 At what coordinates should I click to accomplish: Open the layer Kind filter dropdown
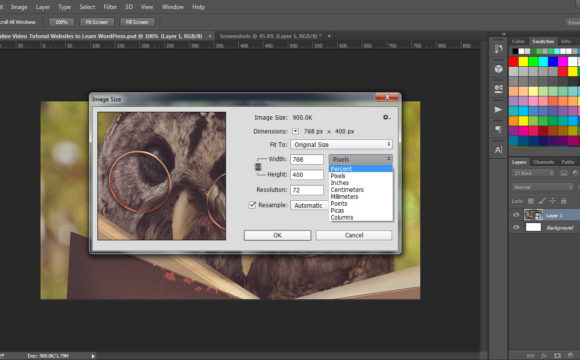coord(533,173)
